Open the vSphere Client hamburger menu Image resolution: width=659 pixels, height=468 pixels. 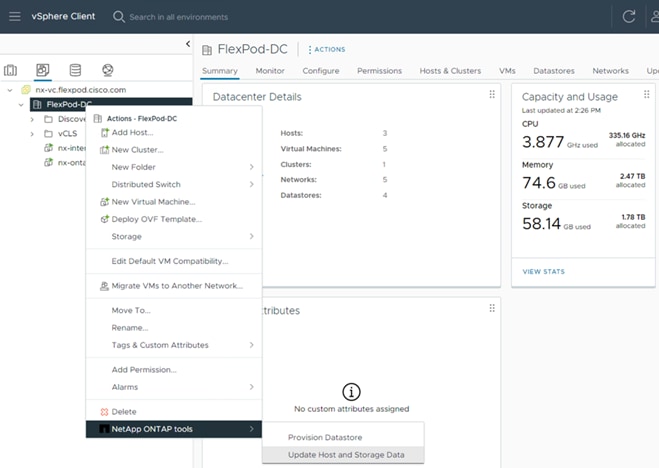(14, 17)
